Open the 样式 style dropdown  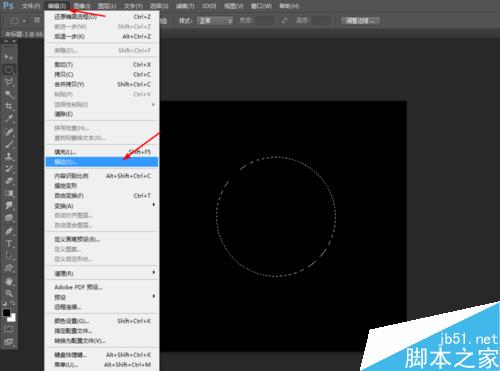(215, 21)
